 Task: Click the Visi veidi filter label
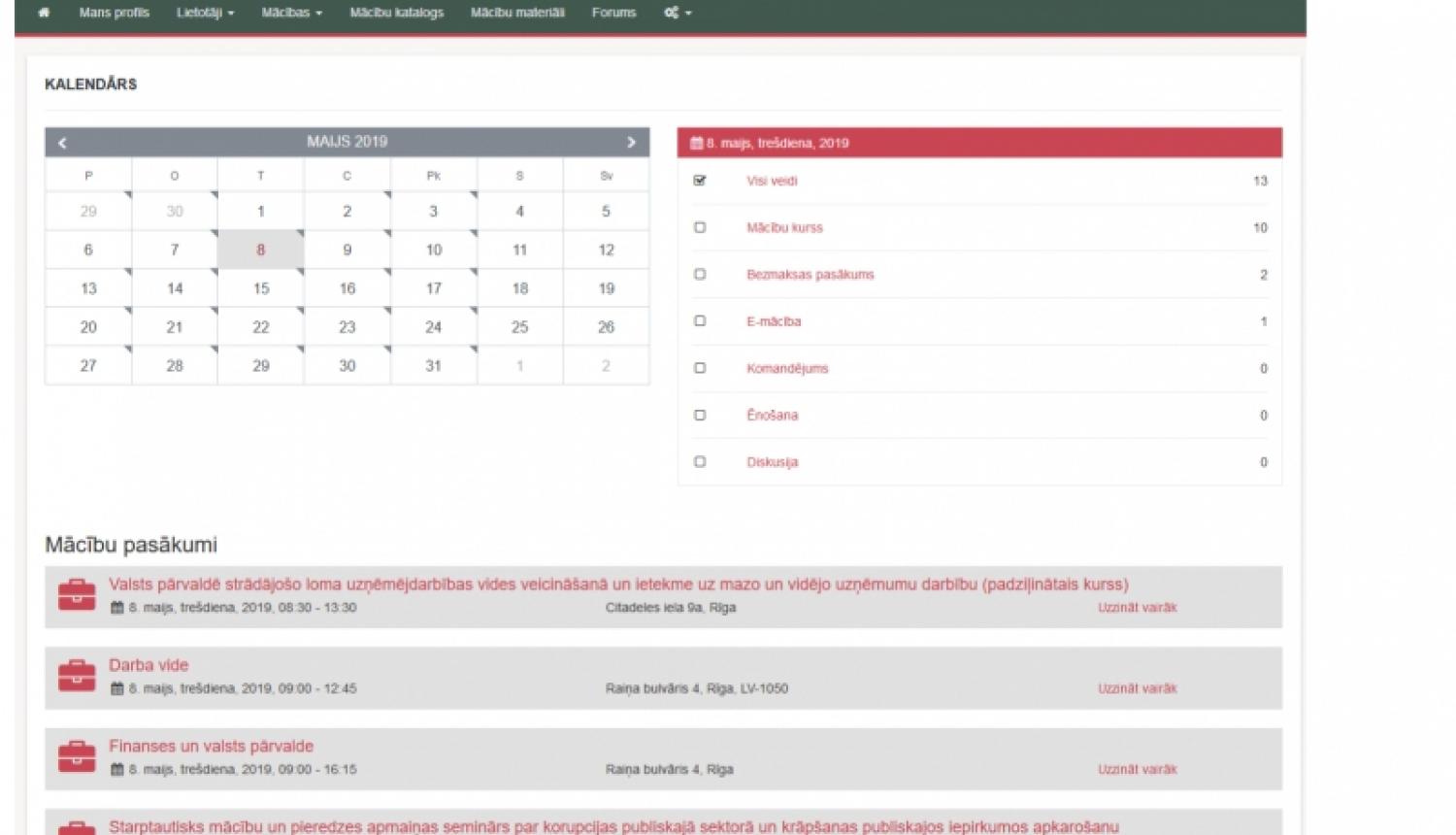(772, 181)
